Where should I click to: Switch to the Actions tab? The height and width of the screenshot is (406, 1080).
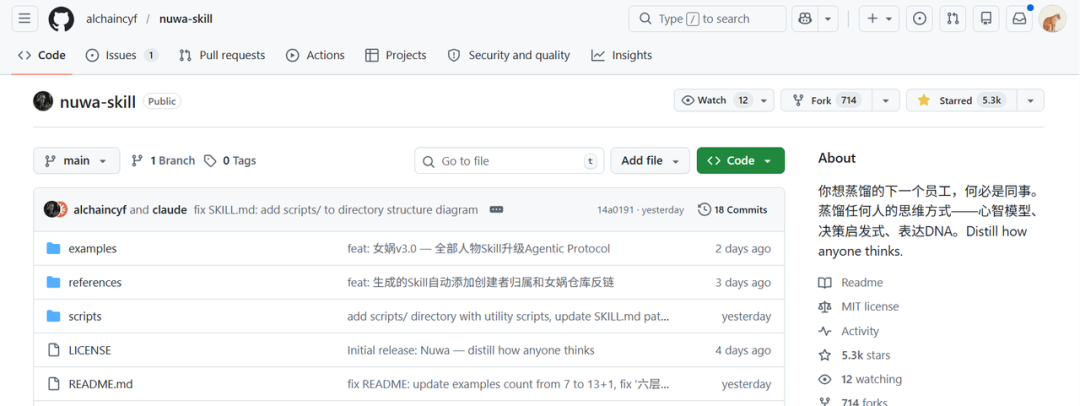coord(315,55)
